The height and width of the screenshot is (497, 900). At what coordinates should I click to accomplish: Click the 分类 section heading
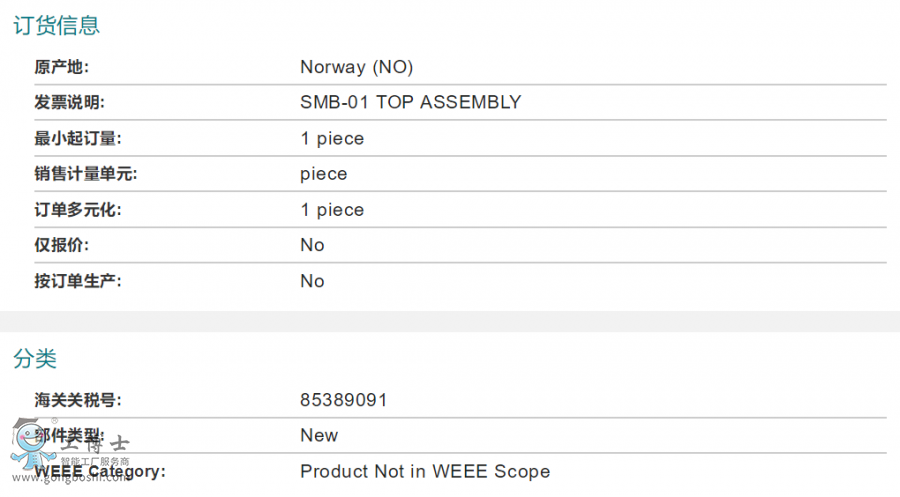35,359
